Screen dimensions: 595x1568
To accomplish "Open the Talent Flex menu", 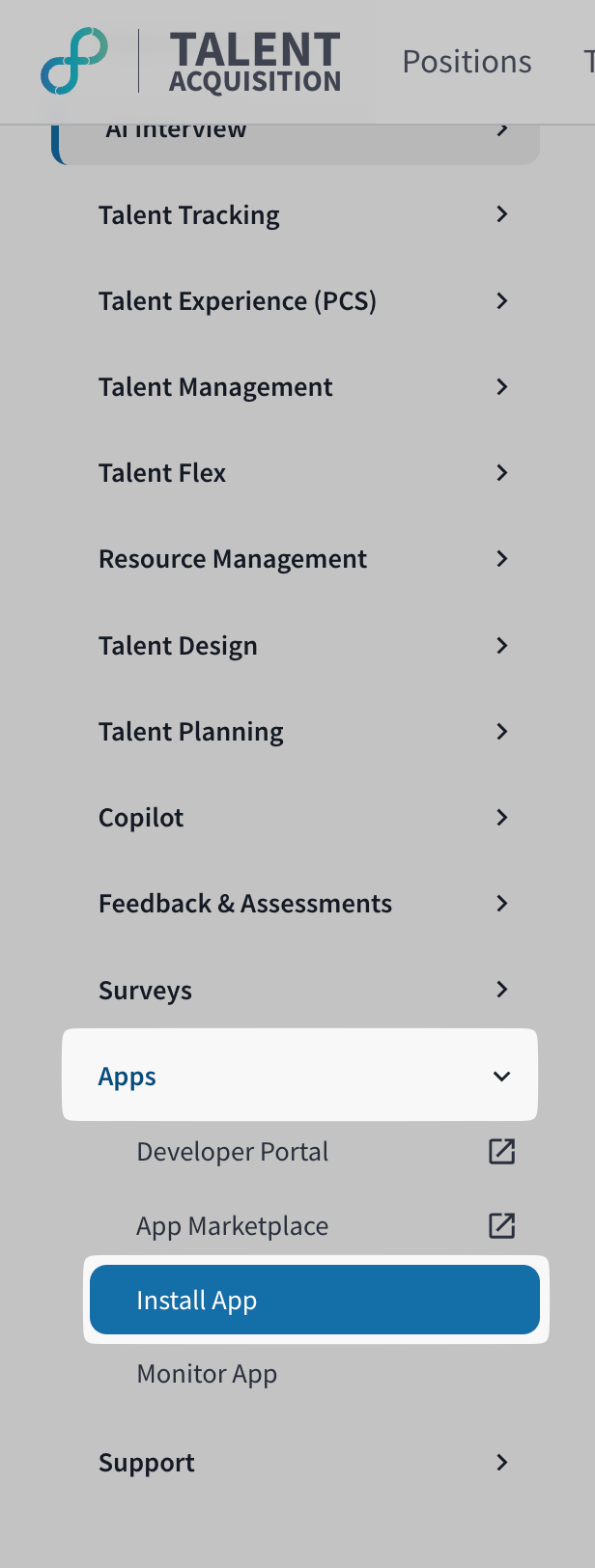I will click(x=162, y=473).
